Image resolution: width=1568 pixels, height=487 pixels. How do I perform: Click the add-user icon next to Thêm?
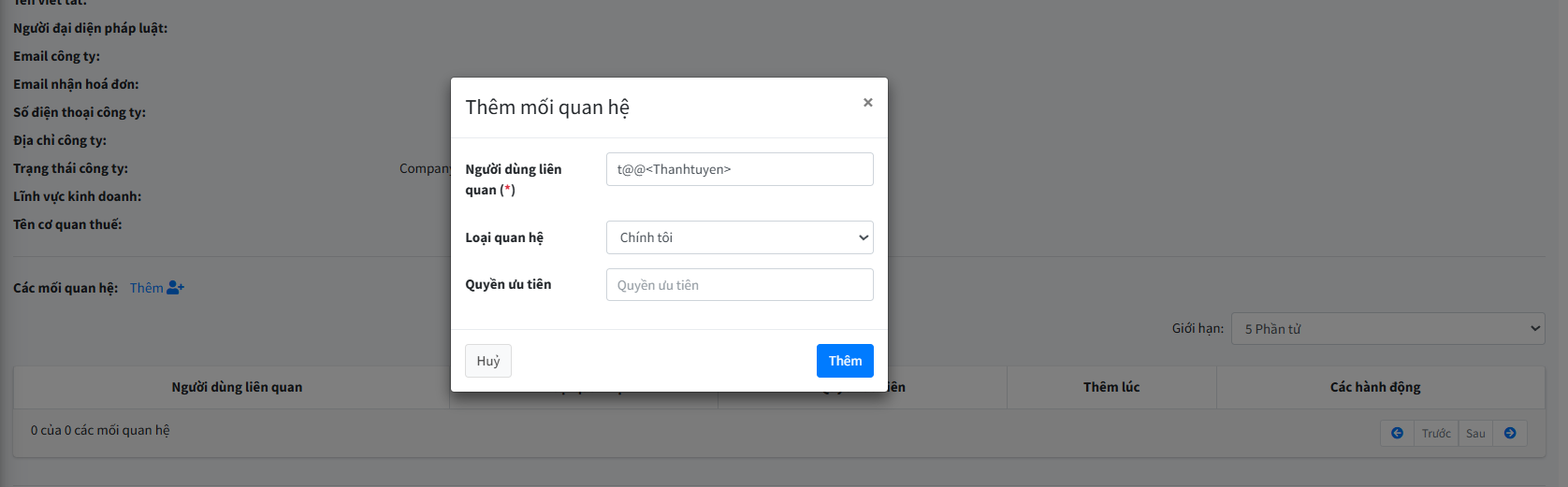coord(176,288)
